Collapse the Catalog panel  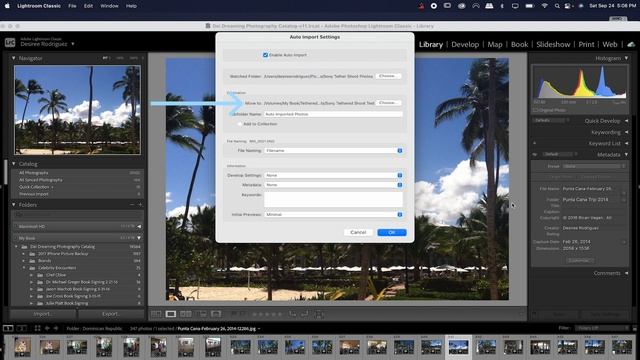pyautogui.click(x=13, y=164)
